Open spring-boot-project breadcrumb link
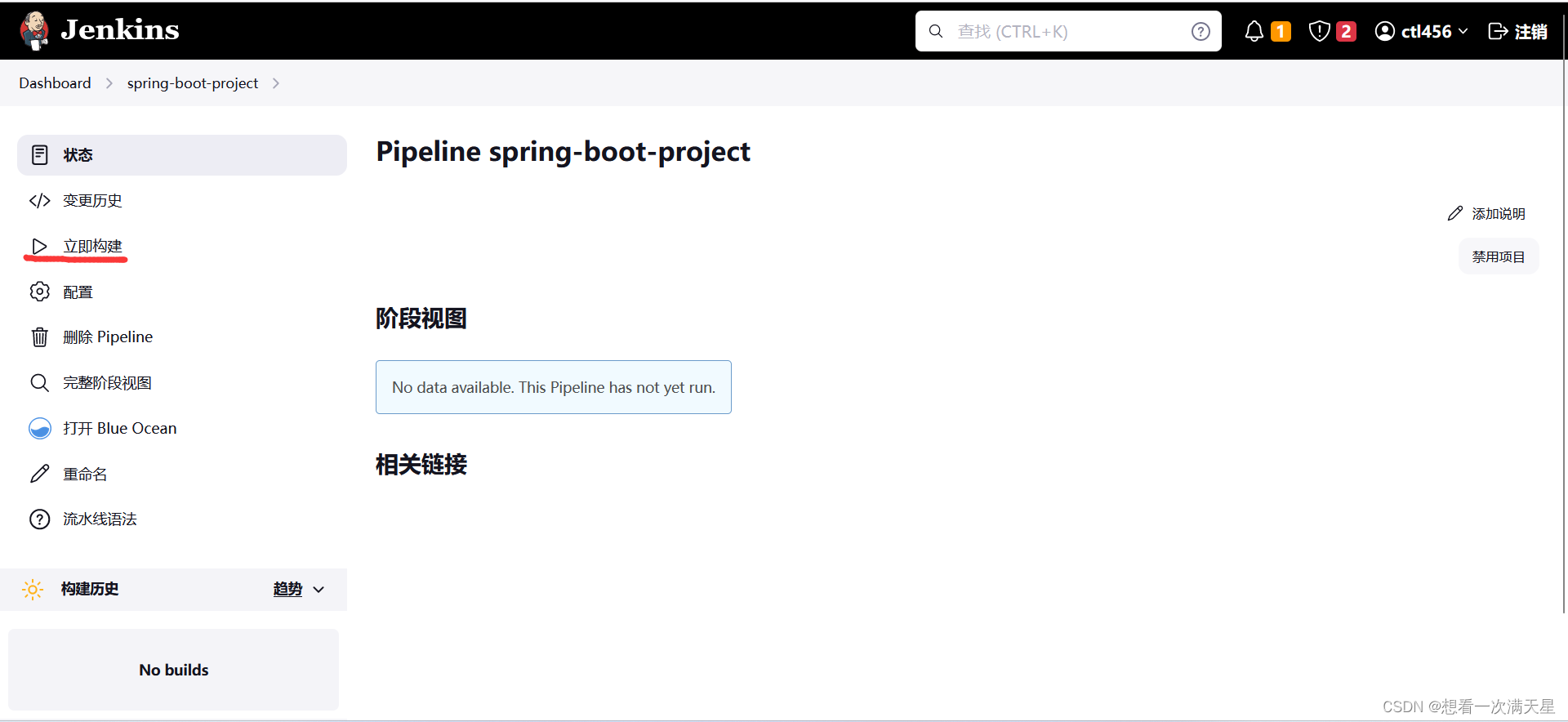Image resolution: width=1568 pixels, height=722 pixels. click(x=193, y=83)
